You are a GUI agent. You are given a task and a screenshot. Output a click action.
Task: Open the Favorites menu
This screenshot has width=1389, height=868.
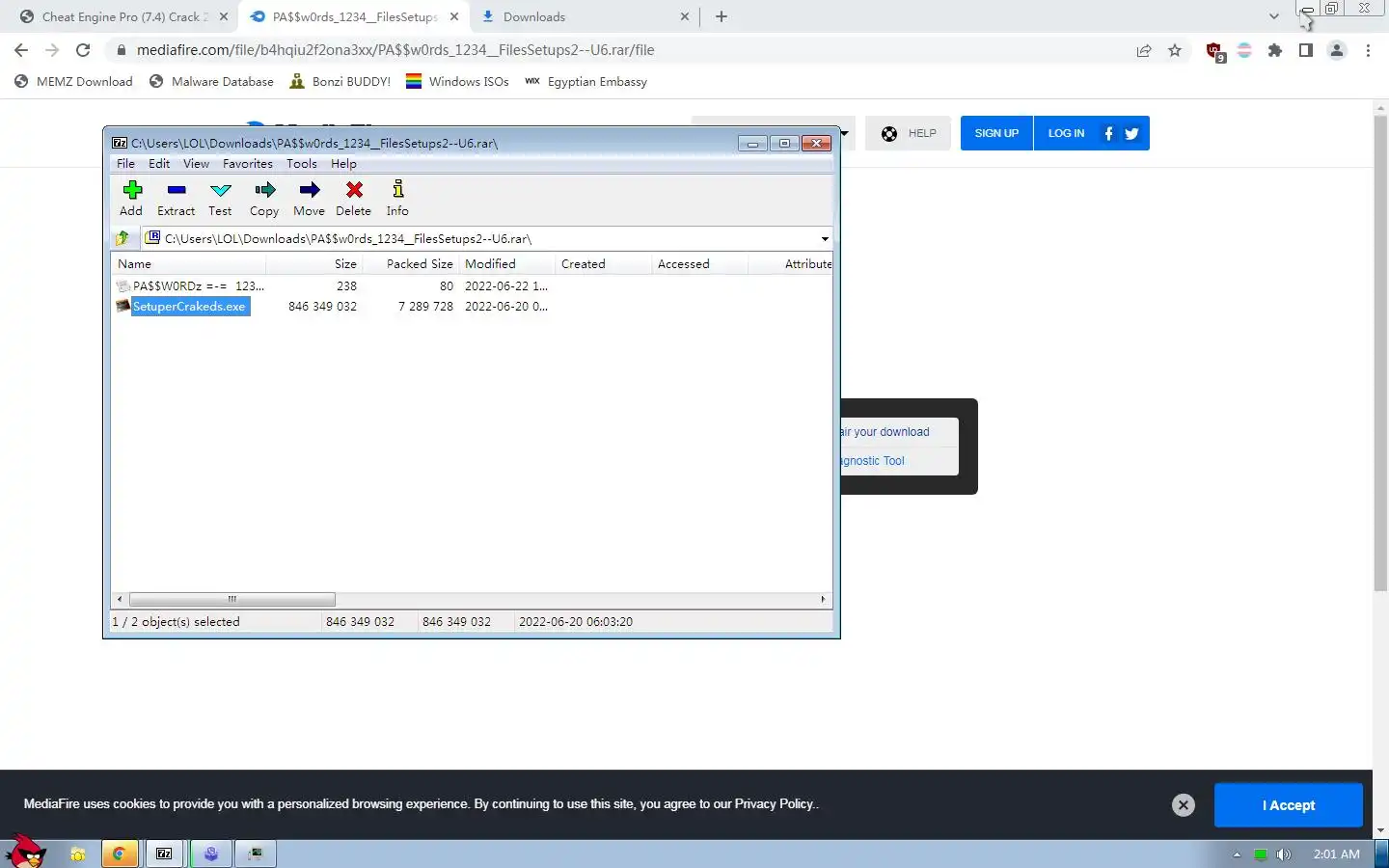[x=248, y=164]
